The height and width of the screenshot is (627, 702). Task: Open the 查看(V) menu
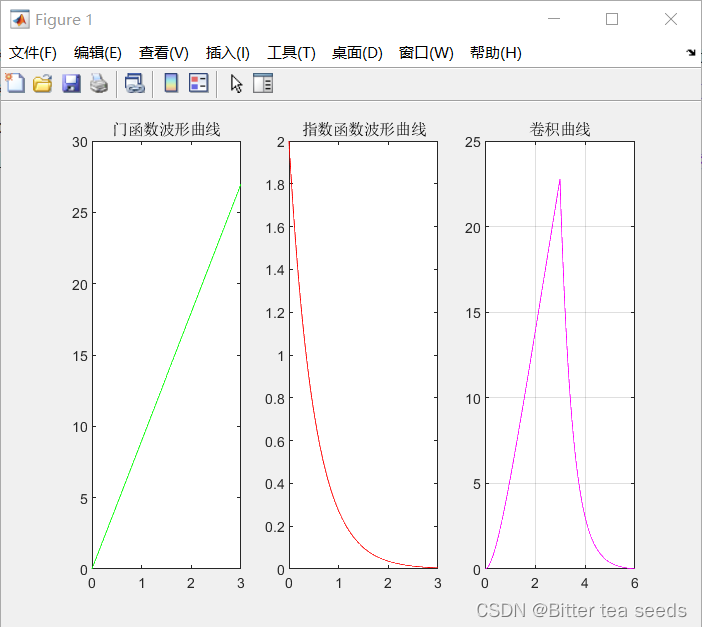[163, 53]
